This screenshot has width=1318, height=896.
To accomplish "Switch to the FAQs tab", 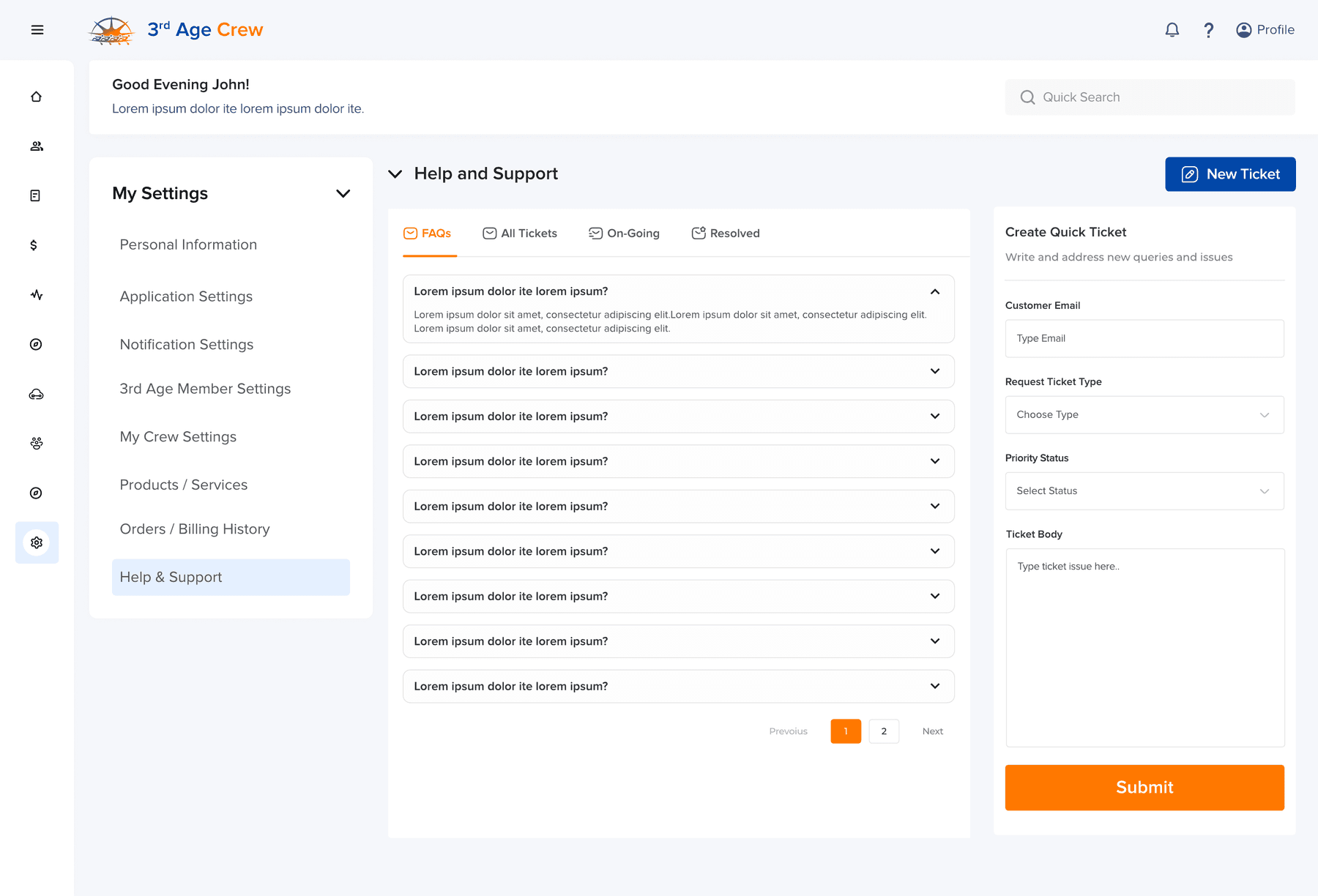I will coord(428,234).
